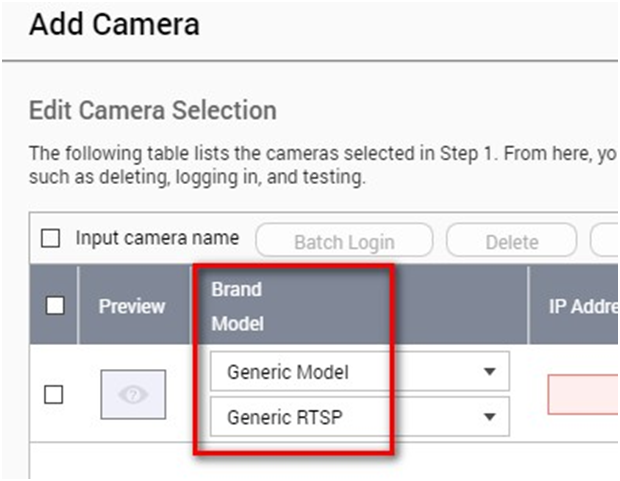This screenshot has height=481, width=620.
Task: Click the partially visible button after Delete
Action: 605,241
